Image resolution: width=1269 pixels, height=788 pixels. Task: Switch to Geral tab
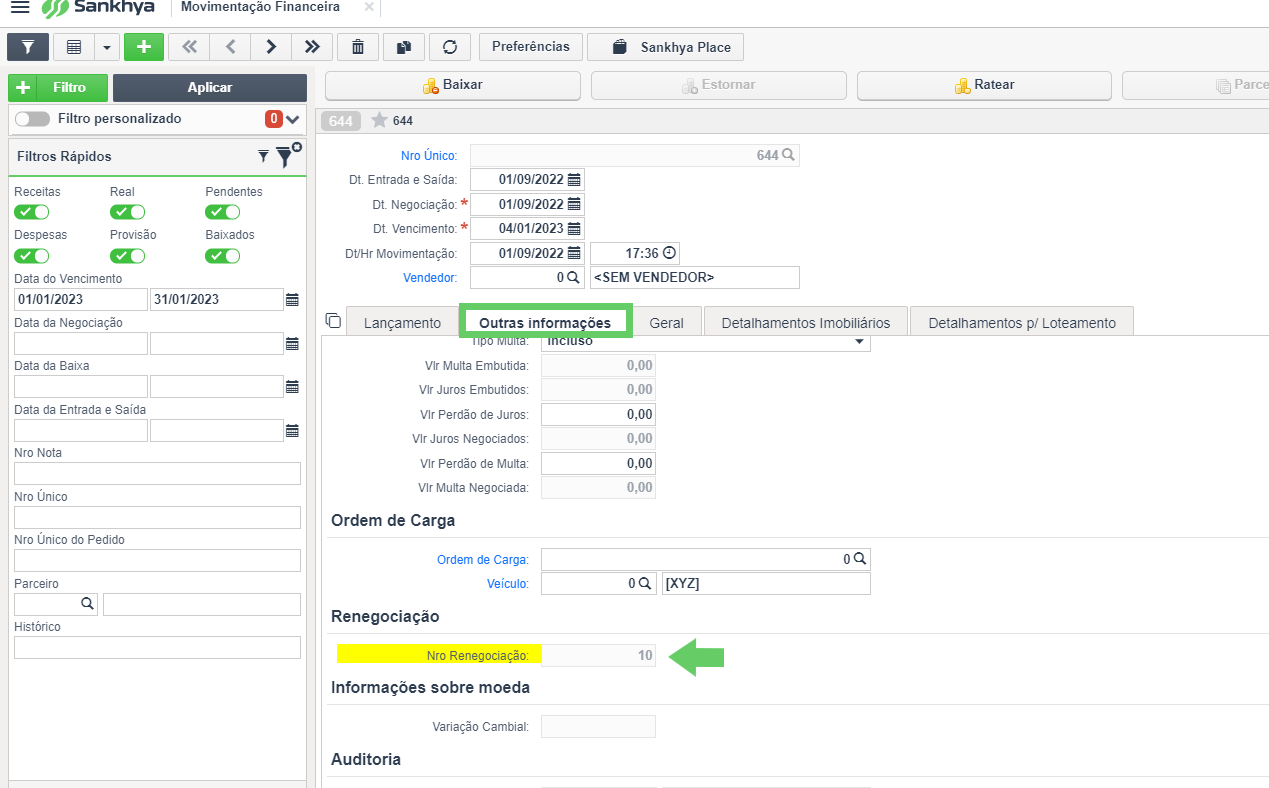(666, 322)
